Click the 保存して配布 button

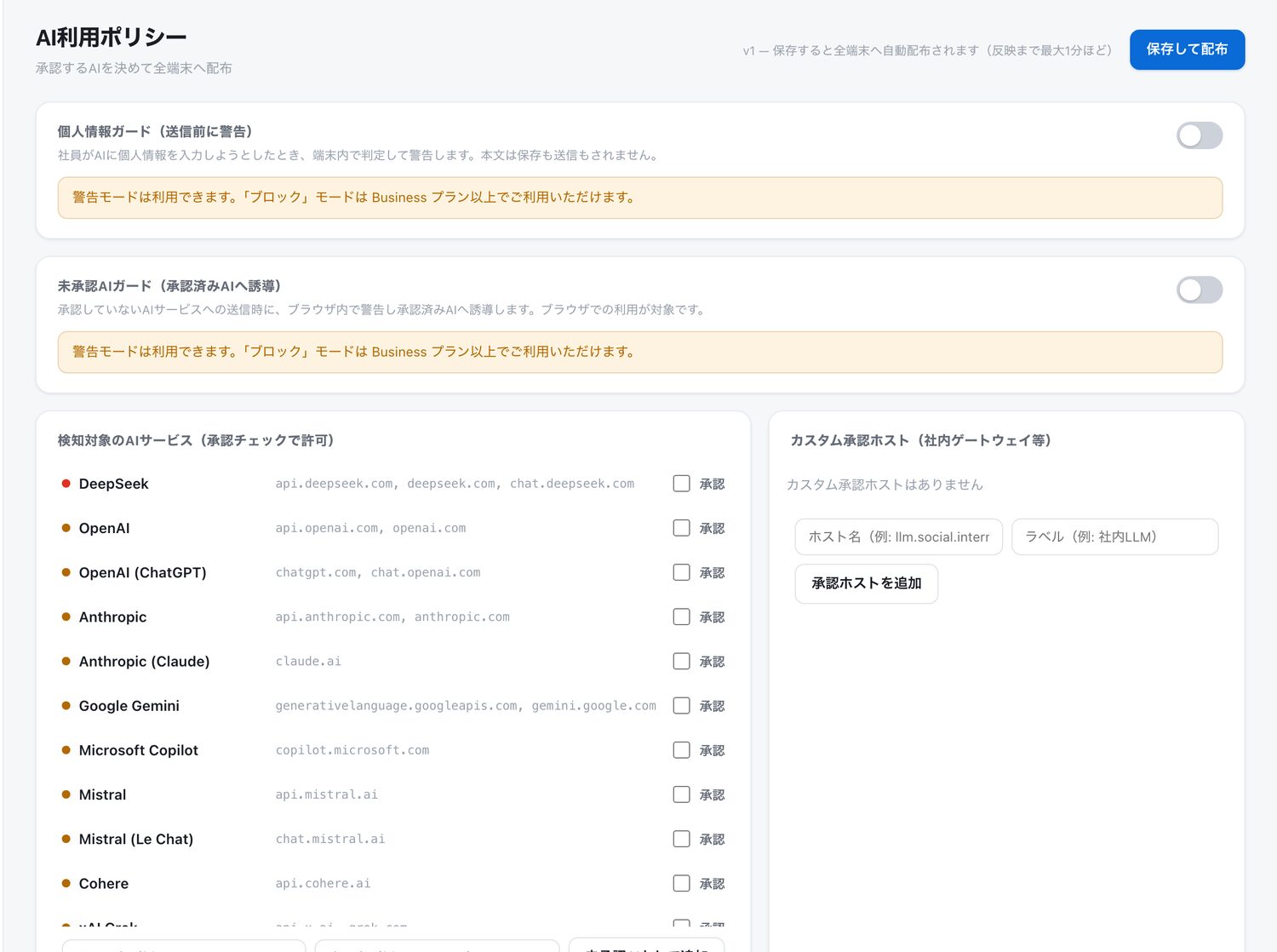click(1187, 49)
